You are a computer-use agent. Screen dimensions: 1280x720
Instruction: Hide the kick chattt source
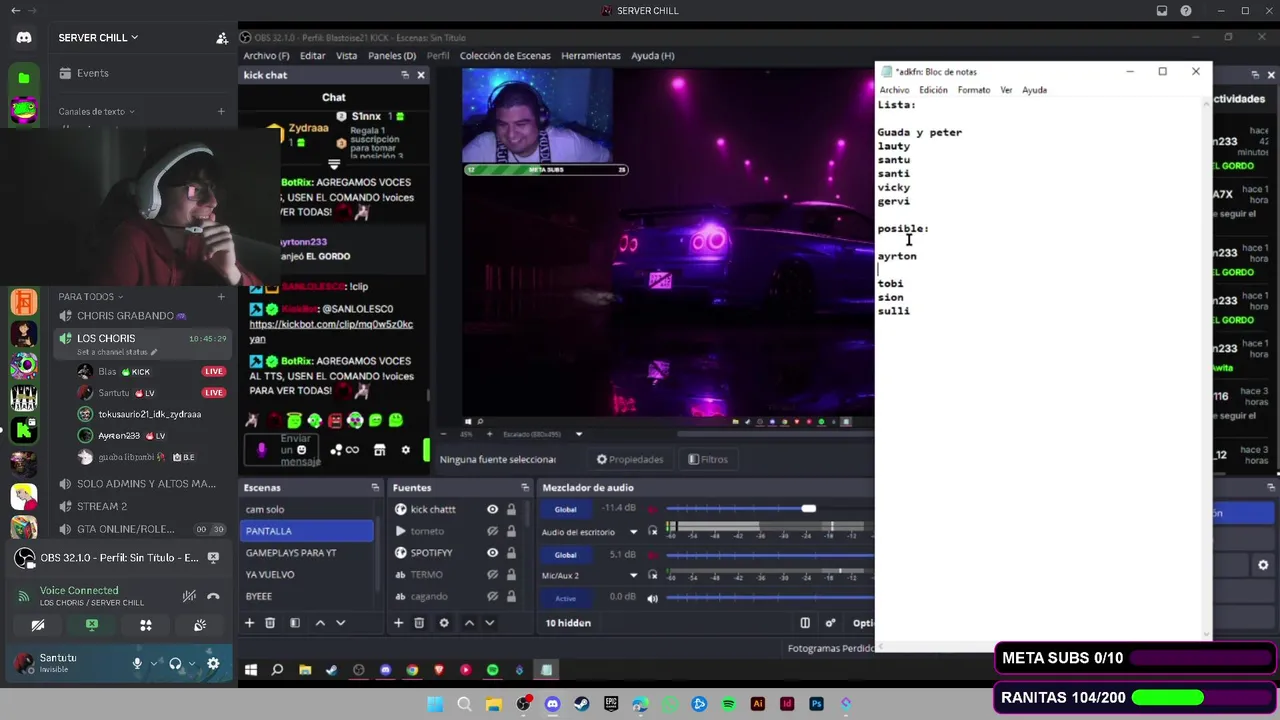pyautogui.click(x=492, y=509)
